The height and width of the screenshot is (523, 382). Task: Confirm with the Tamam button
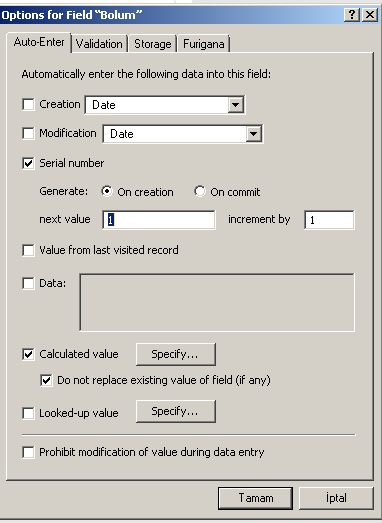pyautogui.click(x=256, y=498)
